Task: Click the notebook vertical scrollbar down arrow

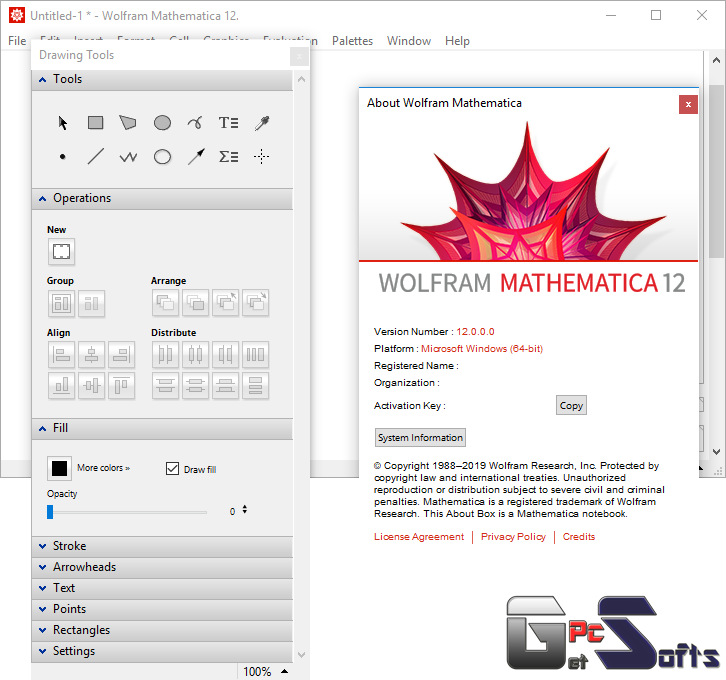Action: (x=716, y=452)
